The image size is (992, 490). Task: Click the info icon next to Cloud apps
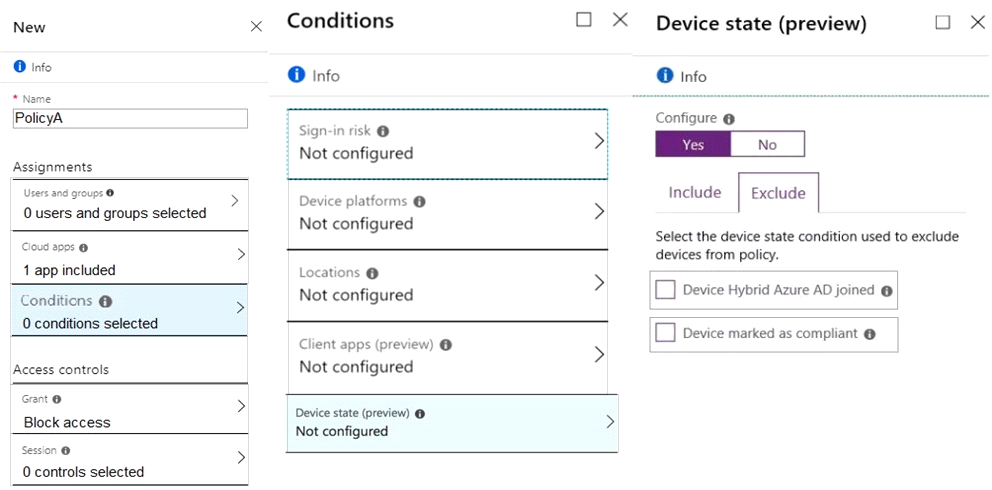84,248
